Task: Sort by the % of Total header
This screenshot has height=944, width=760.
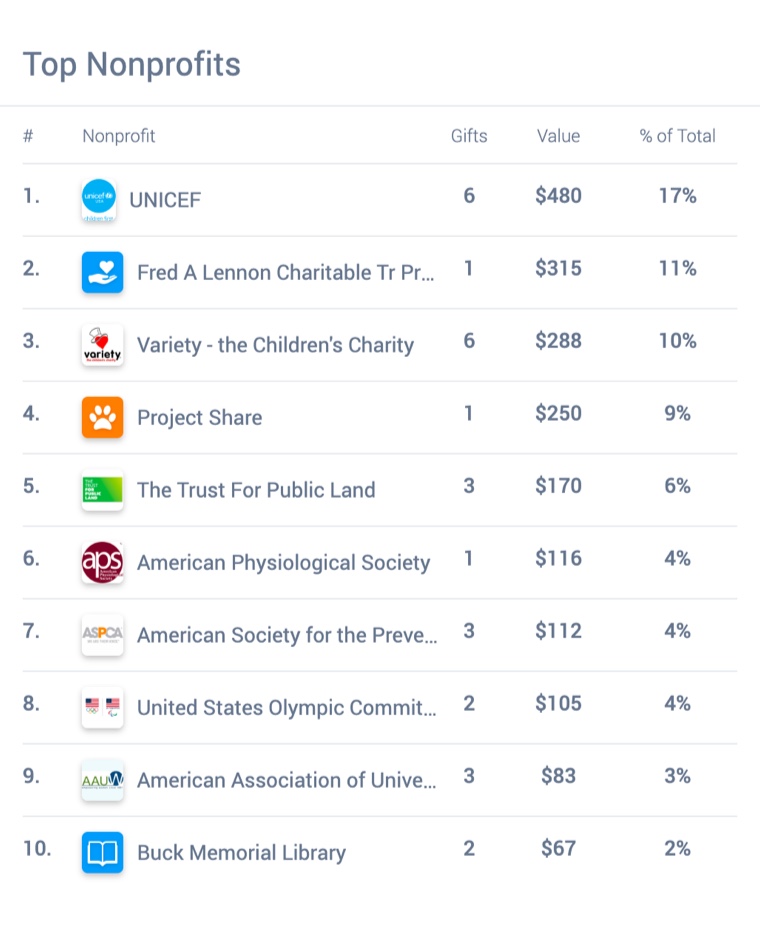Action: 677,136
